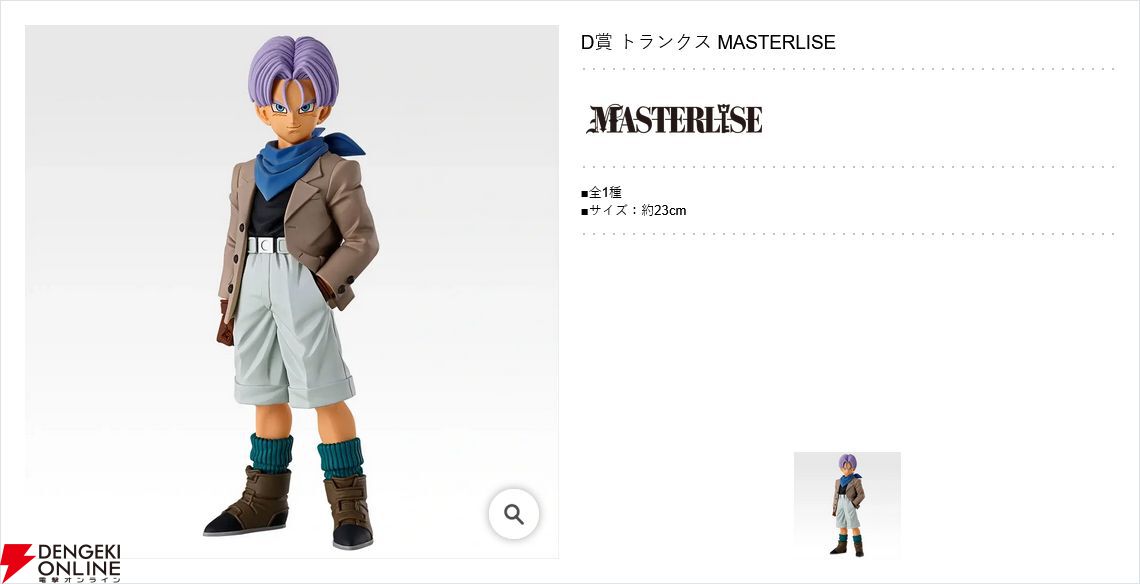This screenshot has width=1140, height=584.
Task: Click the brown glove on the figure's hand
Action: 225,324
